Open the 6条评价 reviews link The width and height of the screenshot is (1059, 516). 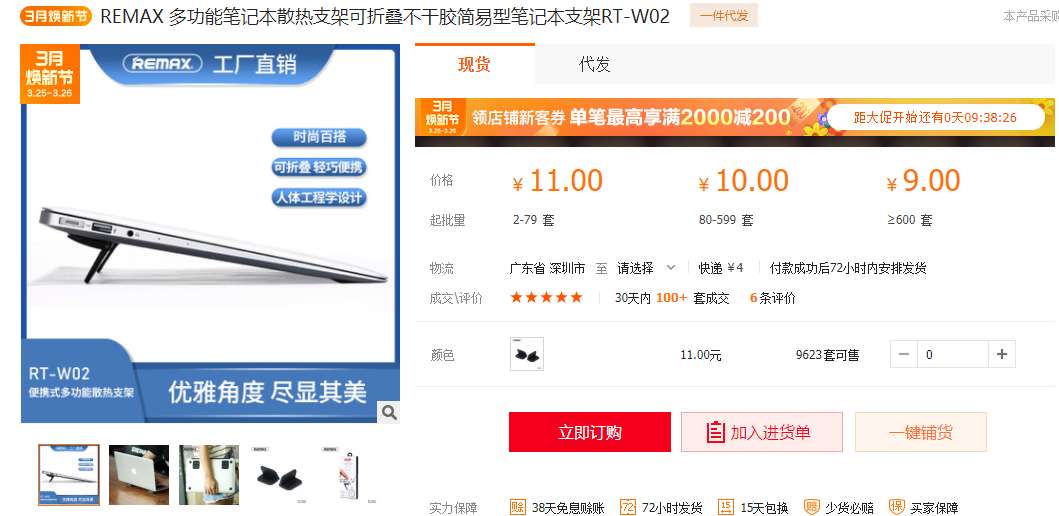click(773, 298)
